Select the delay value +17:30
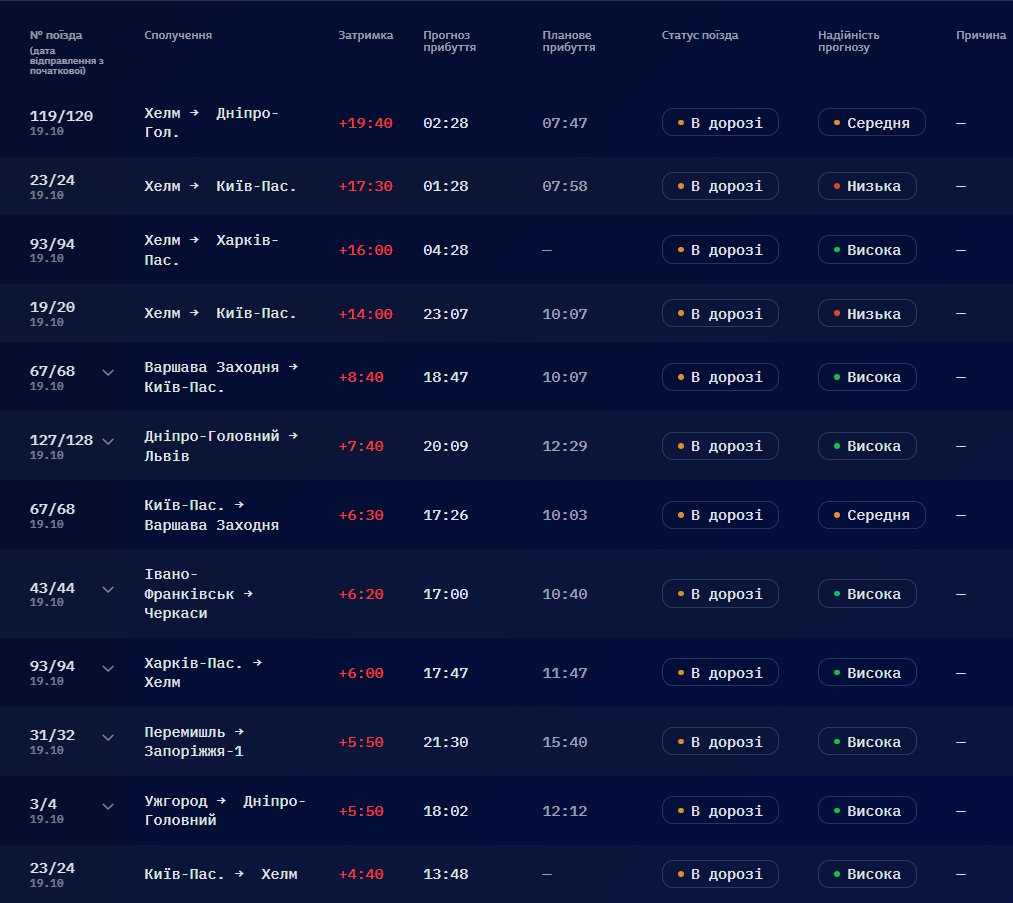 [366, 186]
